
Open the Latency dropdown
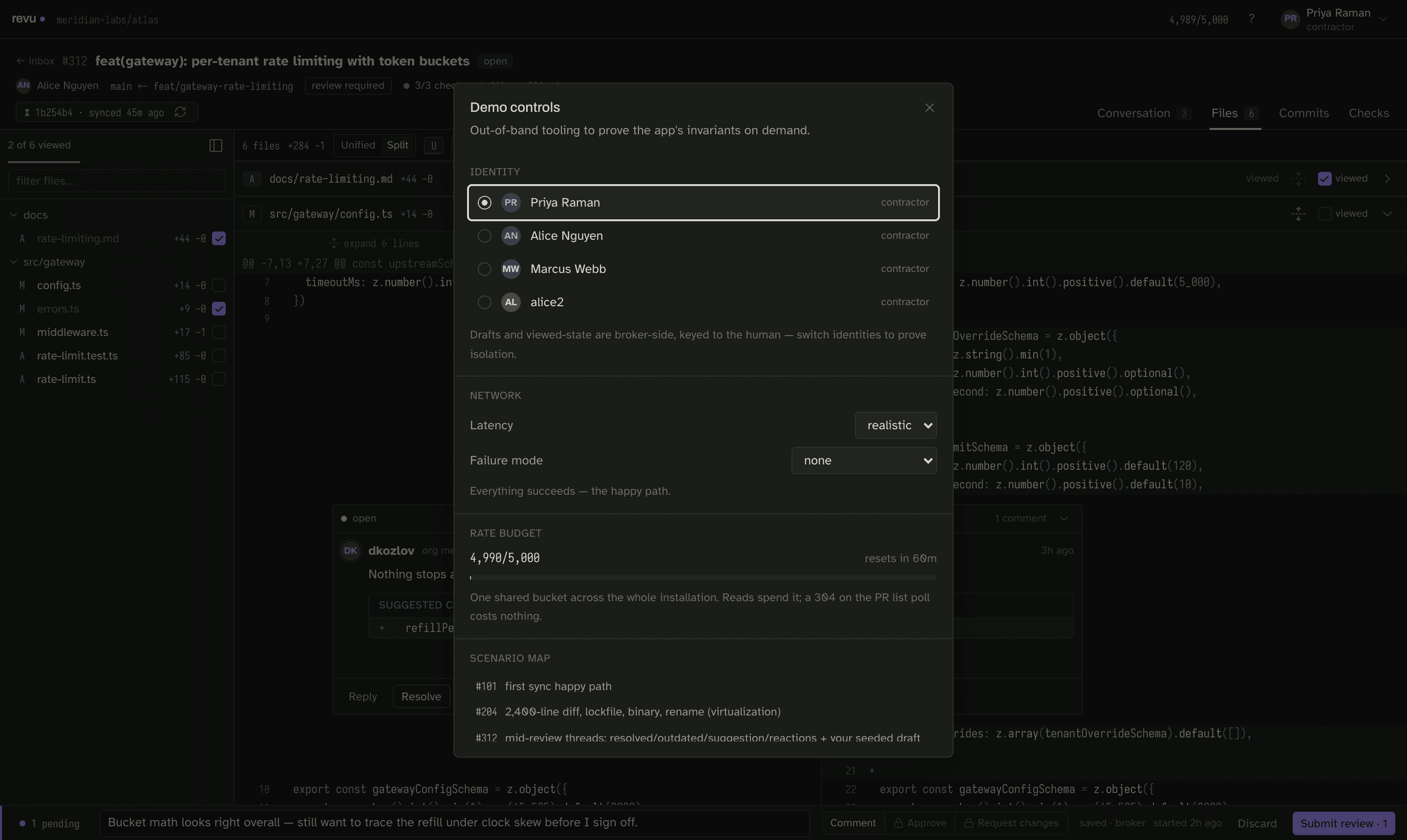tap(895, 425)
